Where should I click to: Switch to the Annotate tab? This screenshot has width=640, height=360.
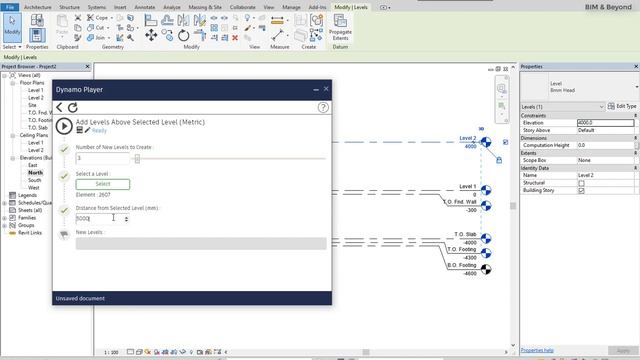click(x=144, y=7)
